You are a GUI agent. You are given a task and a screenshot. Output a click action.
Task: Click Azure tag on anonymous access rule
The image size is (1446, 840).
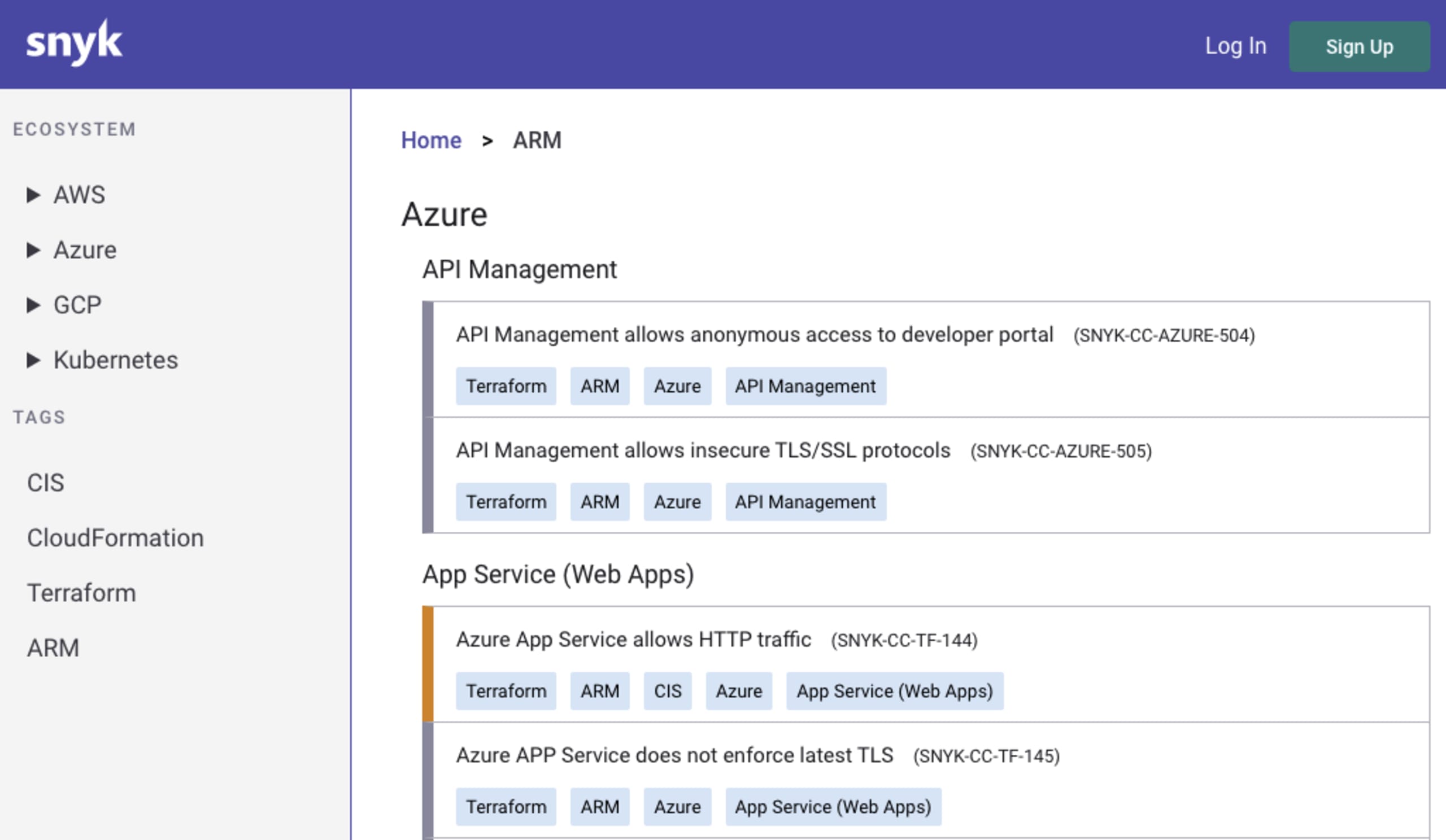(x=677, y=387)
